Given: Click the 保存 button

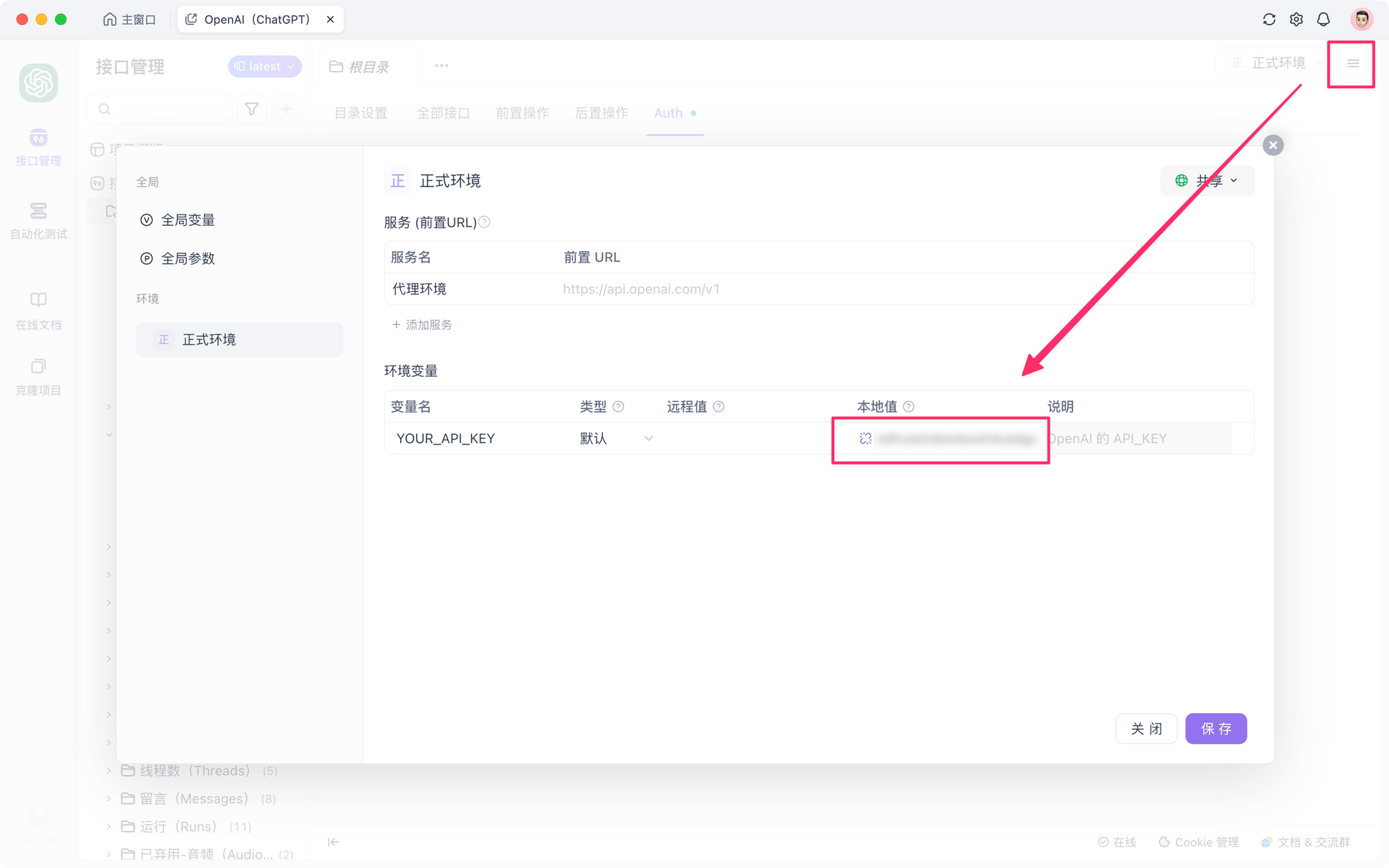Looking at the screenshot, I should [1216, 728].
